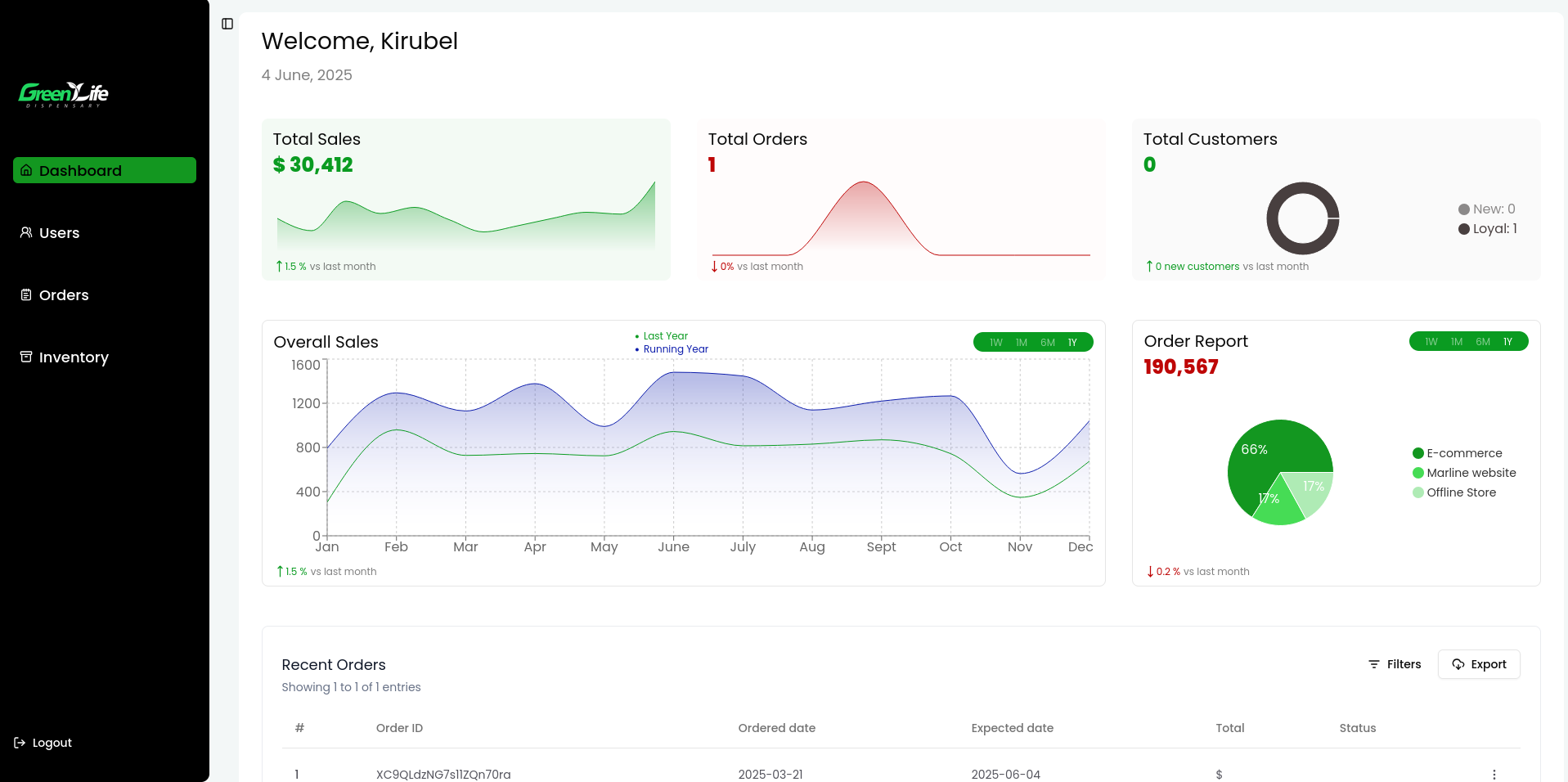Click the GreenLife Dispensary logo

[x=64, y=94]
